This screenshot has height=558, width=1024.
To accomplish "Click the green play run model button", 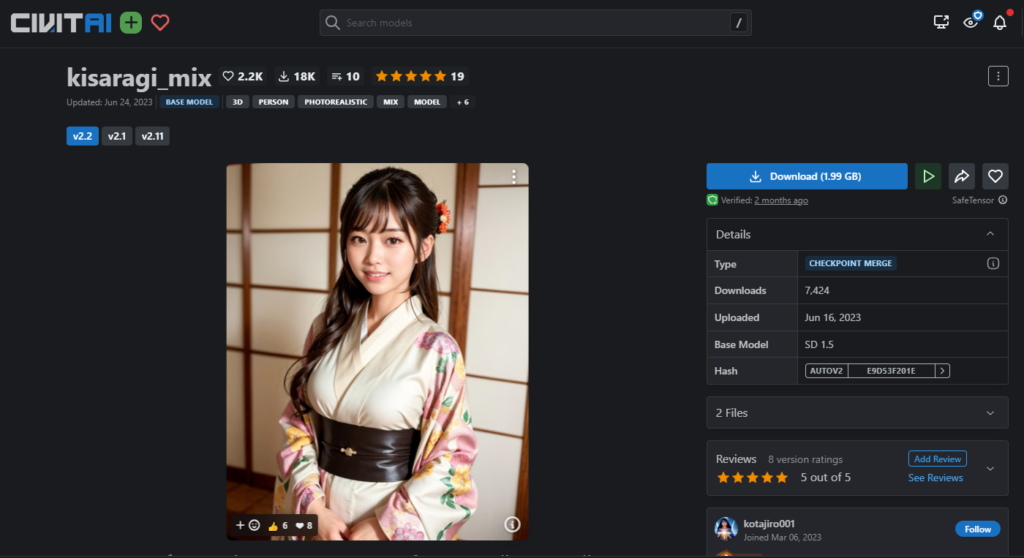I will click(927, 176).
